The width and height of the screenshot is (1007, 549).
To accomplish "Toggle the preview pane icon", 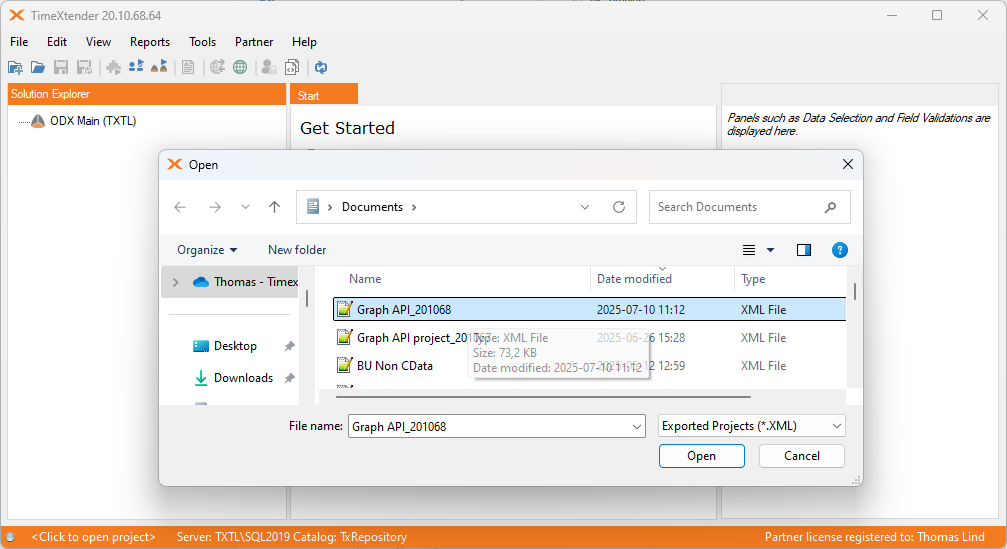I will point(803,250).
